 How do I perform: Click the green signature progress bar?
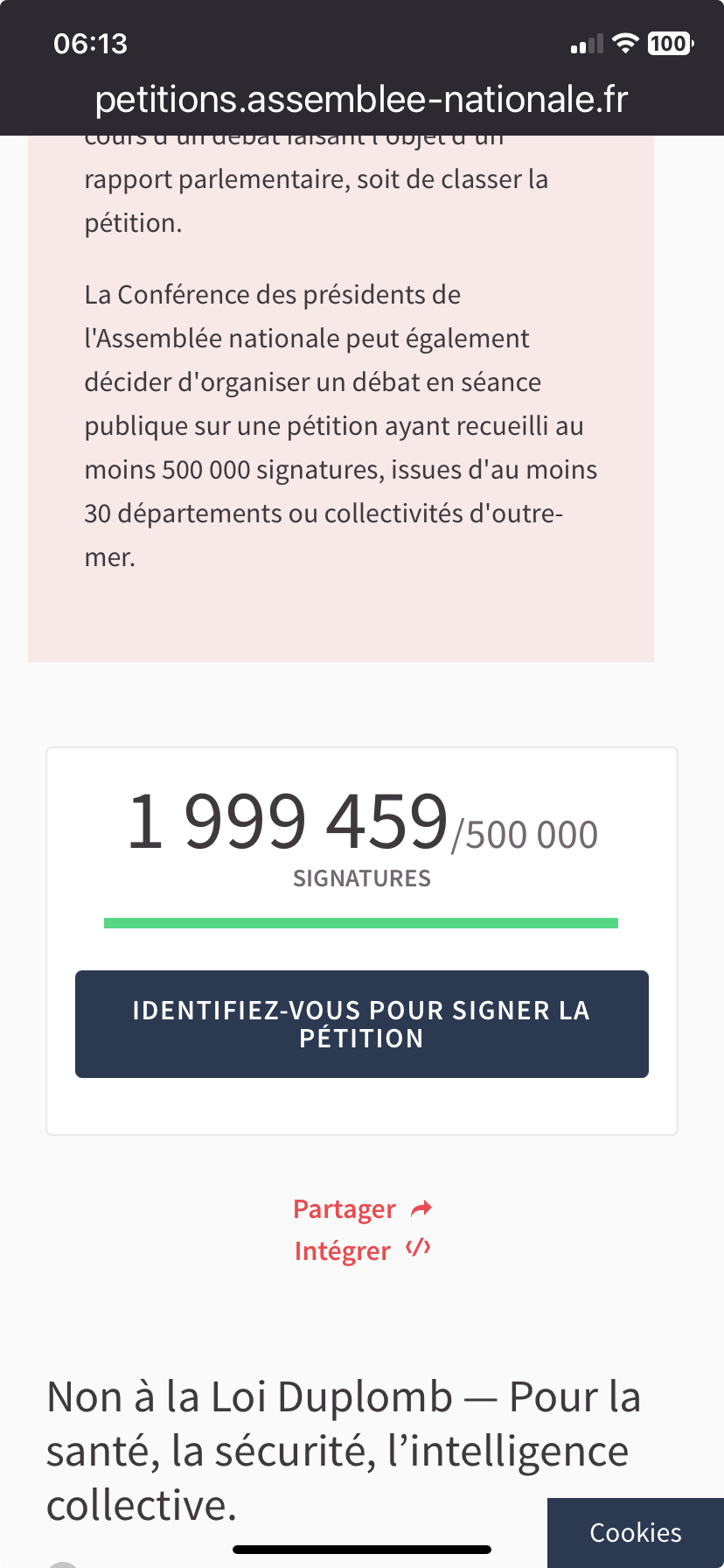pos(361,923)
